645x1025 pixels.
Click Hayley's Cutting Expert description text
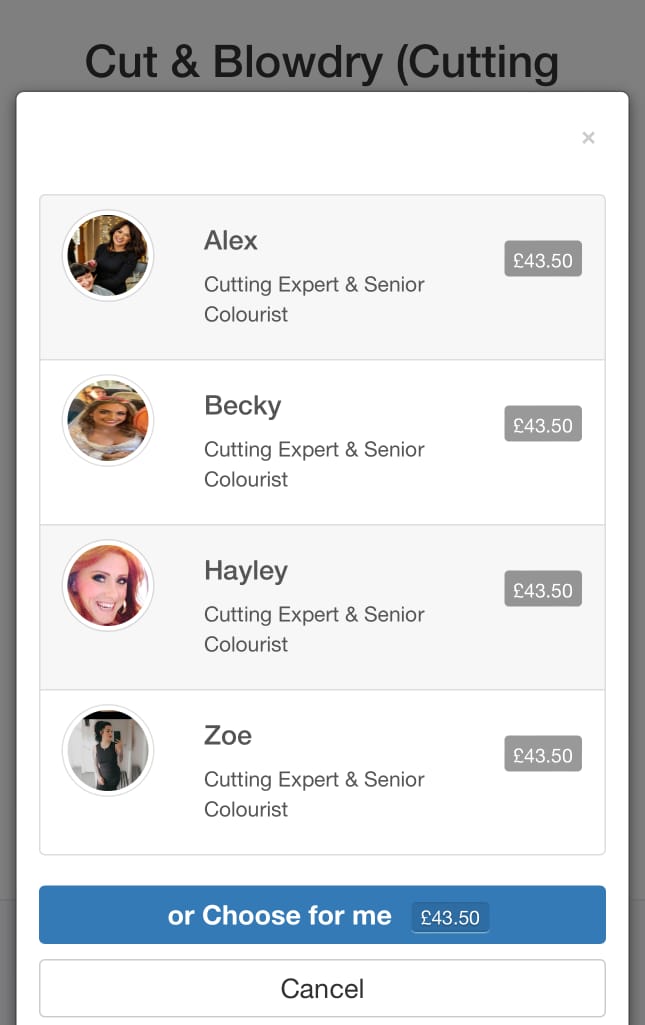[x=314, y=629]
